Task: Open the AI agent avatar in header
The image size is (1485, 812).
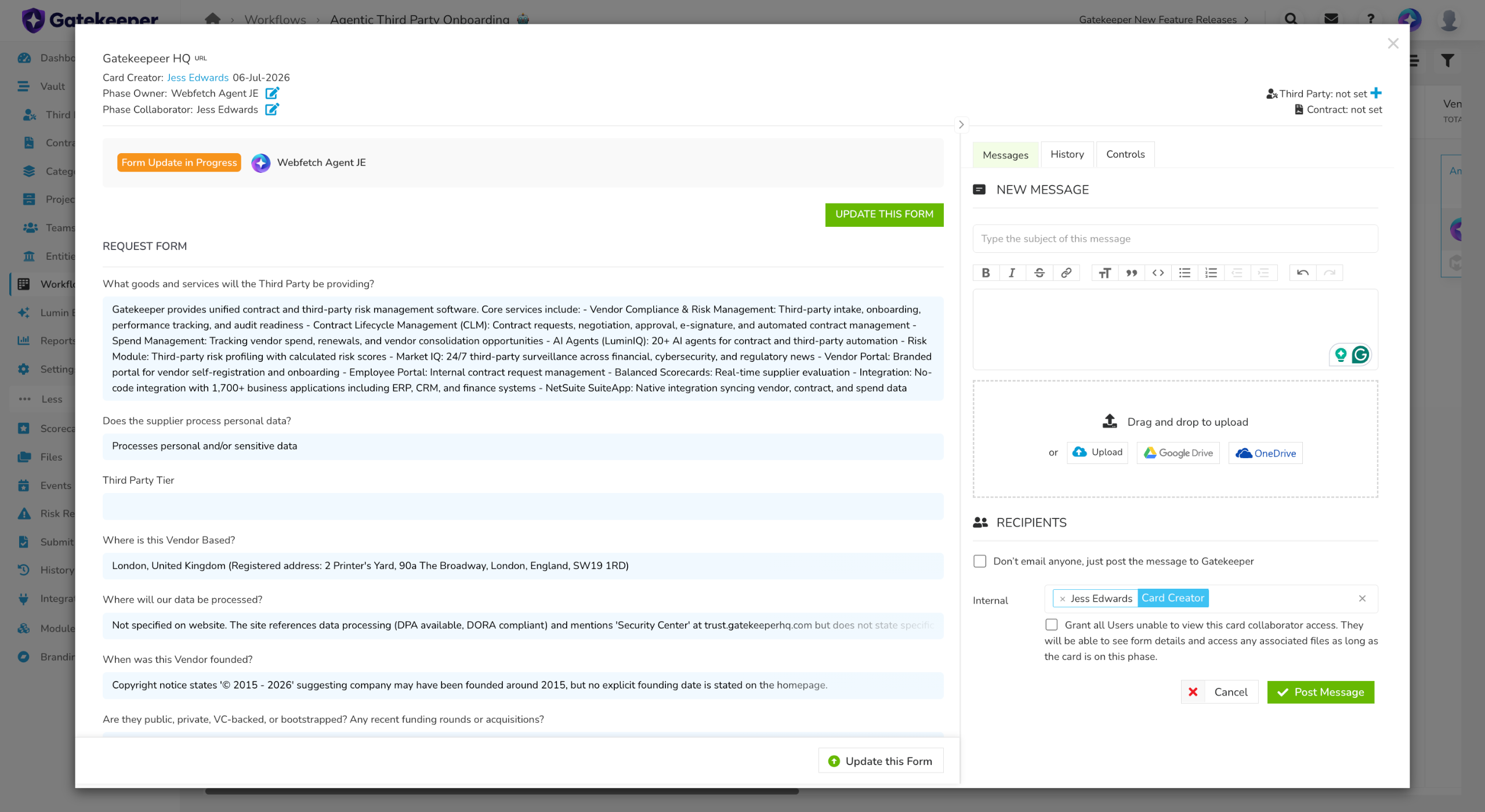Action: pyautogui.click(x=1409, y=19)
